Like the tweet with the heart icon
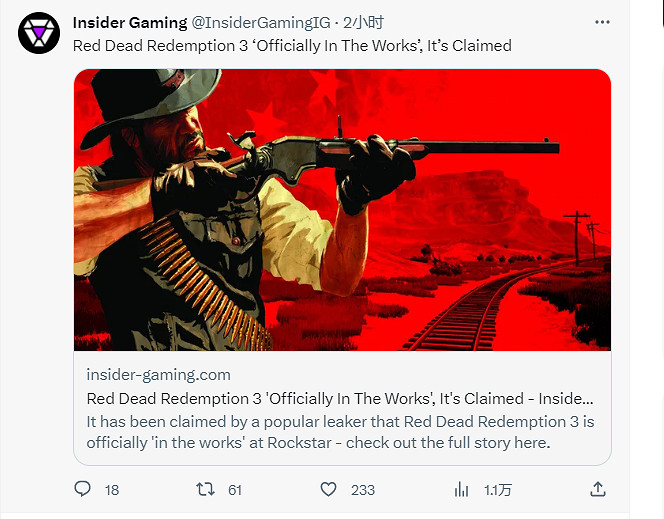Screen dimensions: 664x519 point(328,489)
